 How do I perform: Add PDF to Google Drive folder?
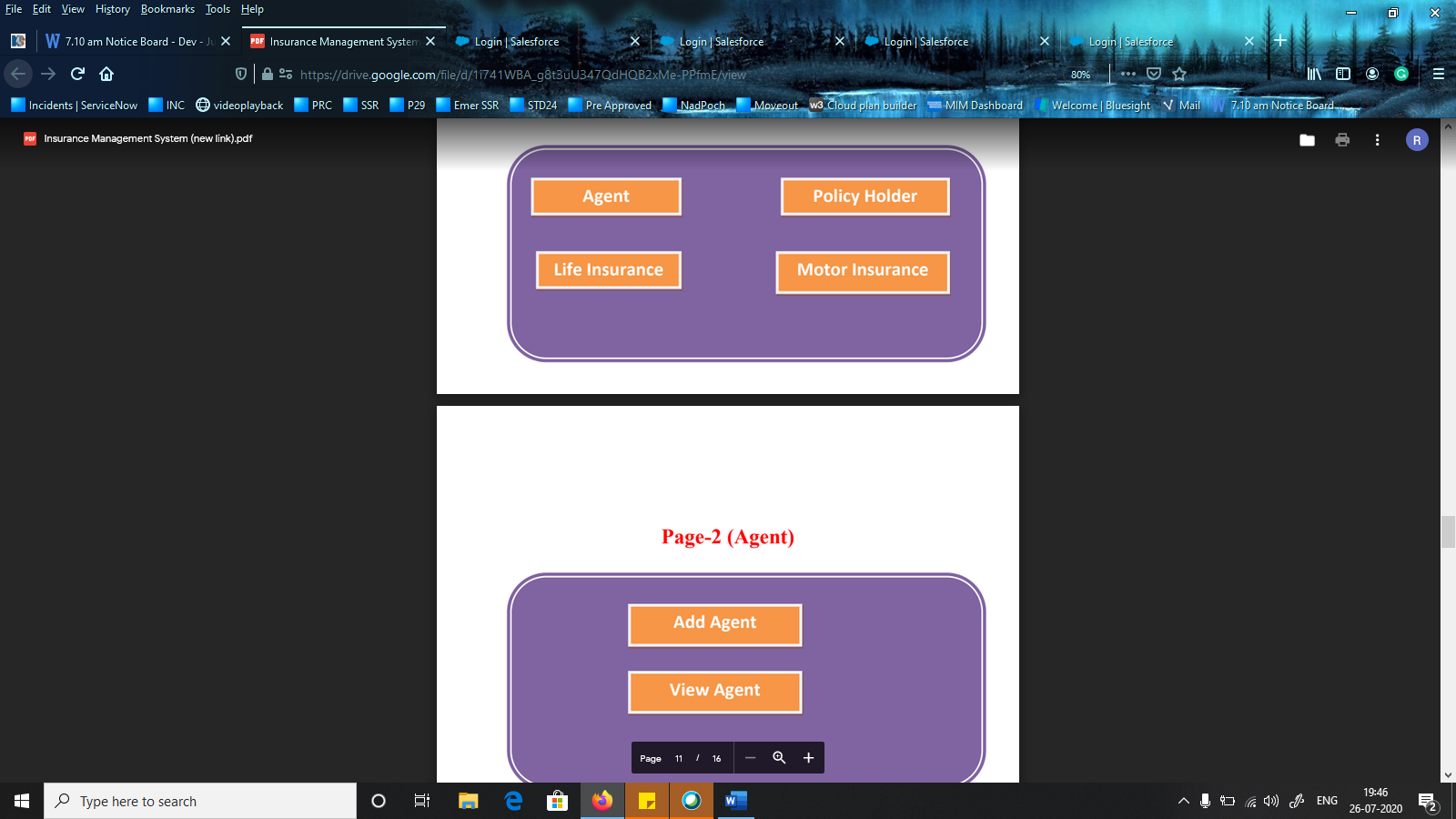(x=1307, y=140)
